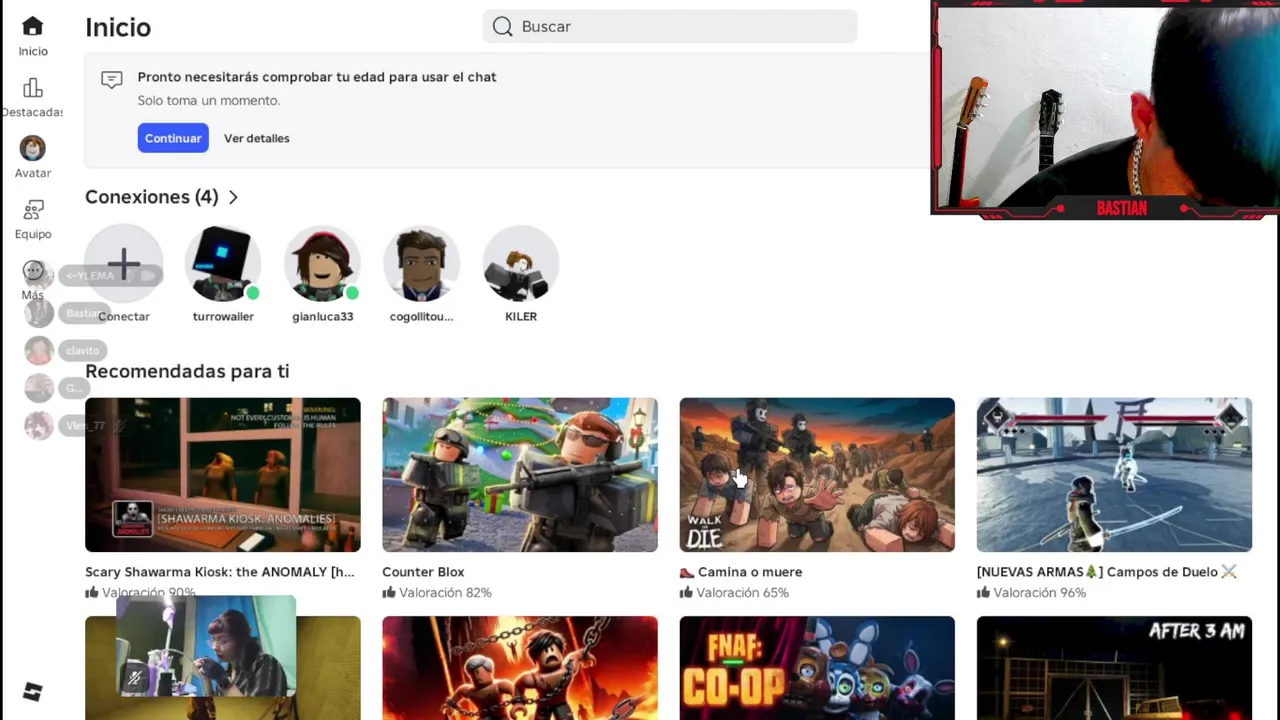Viewport: 1280px width, 720px height.
Task: Open cogollitou... friend avatar
Action: tap(421, 264)
